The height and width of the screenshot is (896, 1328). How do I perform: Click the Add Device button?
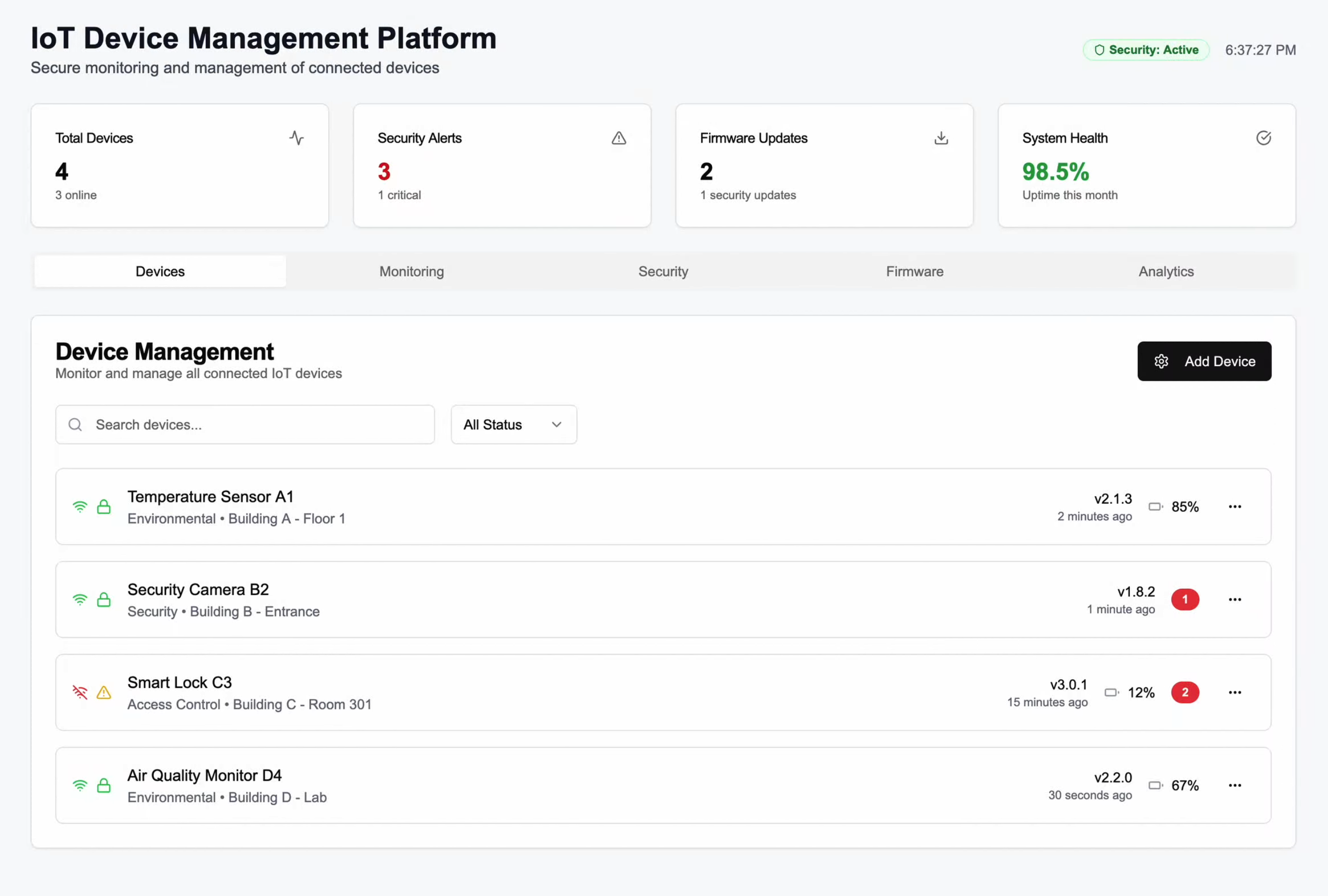click(1204, 361)
